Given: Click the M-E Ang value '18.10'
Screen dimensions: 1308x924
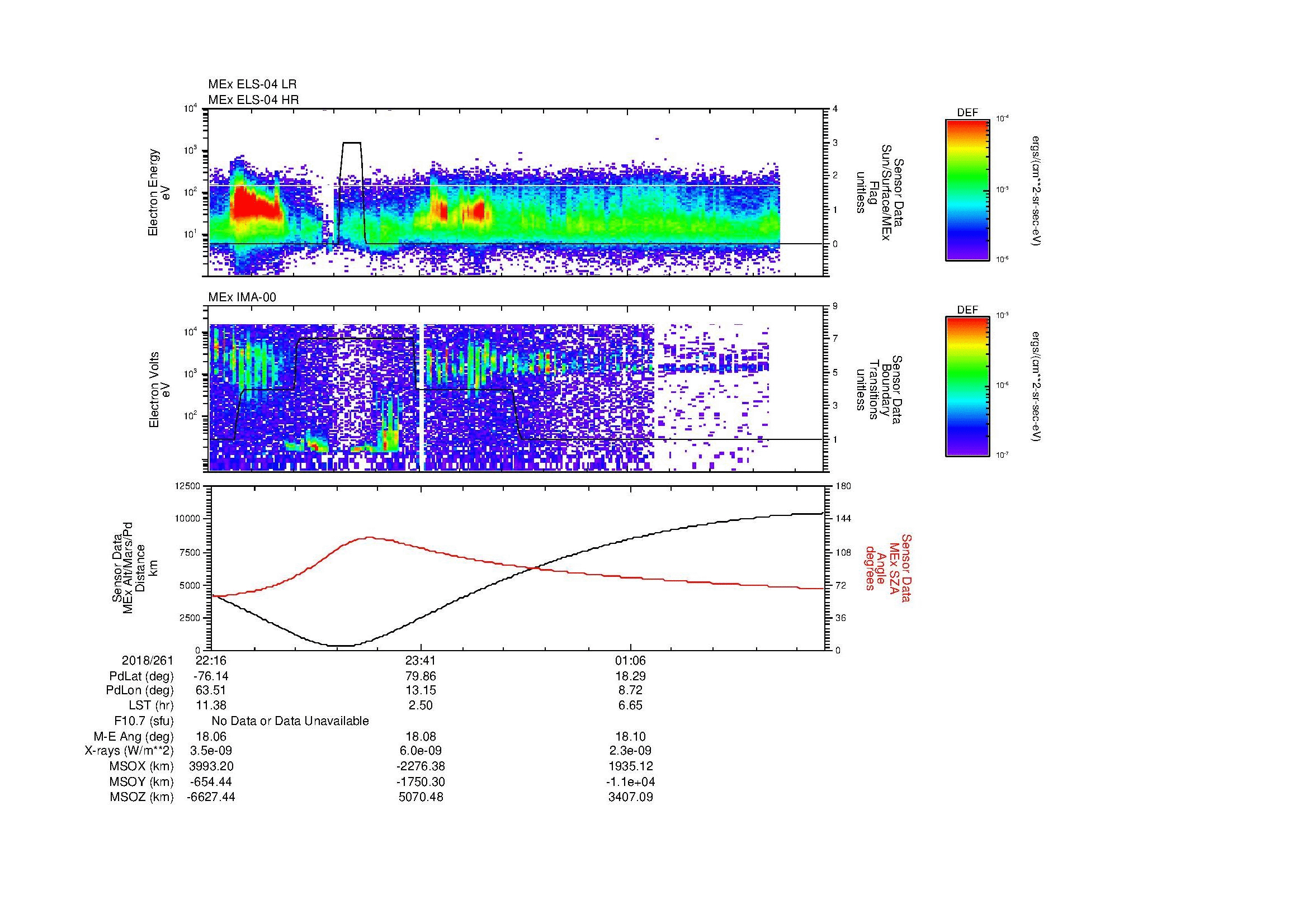Looking at the screenshot, I should (x=631, y=737).
